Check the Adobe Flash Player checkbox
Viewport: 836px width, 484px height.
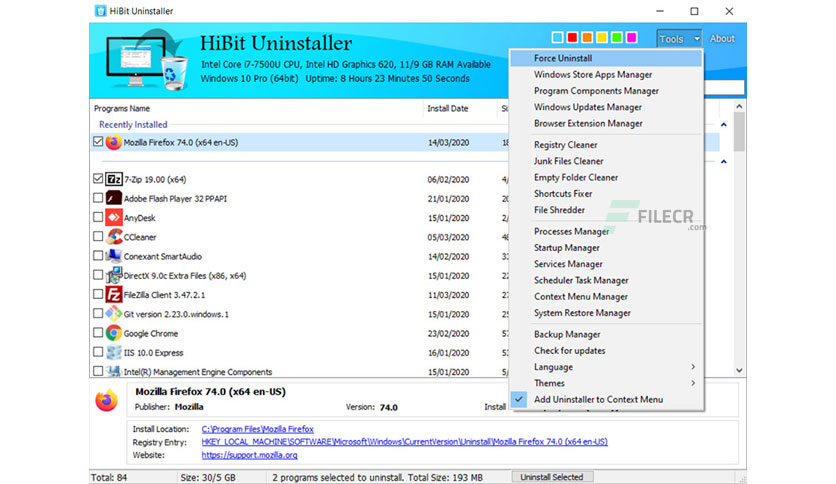98,198
